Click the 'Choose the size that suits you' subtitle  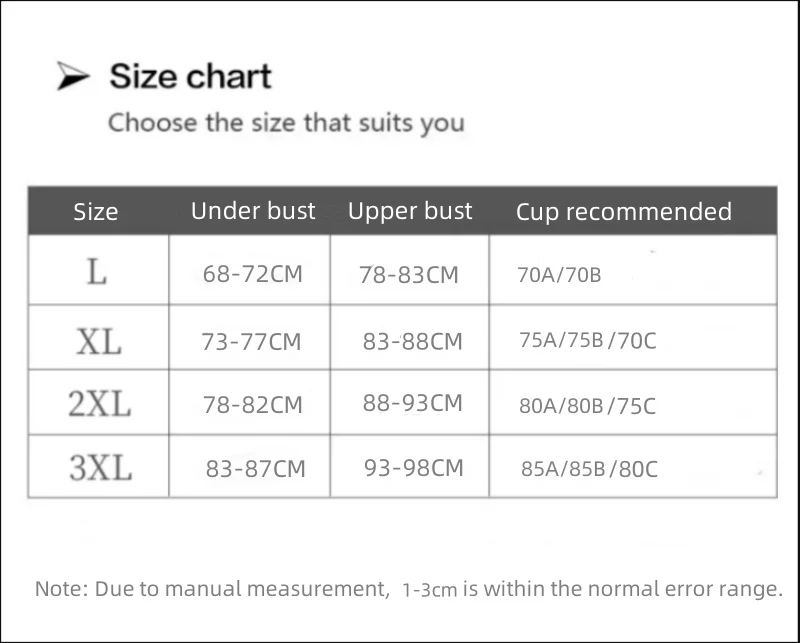[286, 124]
